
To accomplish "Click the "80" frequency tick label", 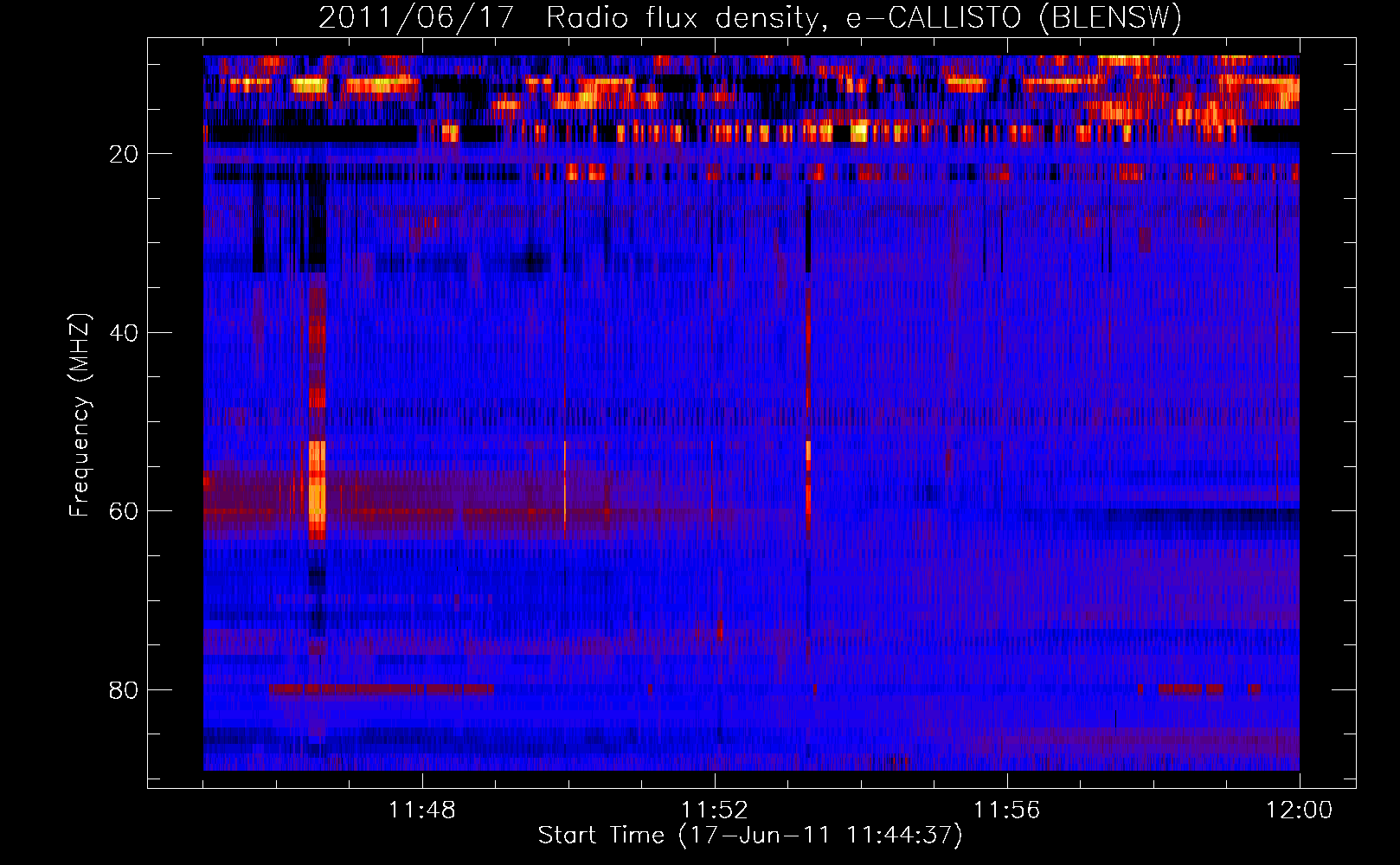I will click(124, 690).
